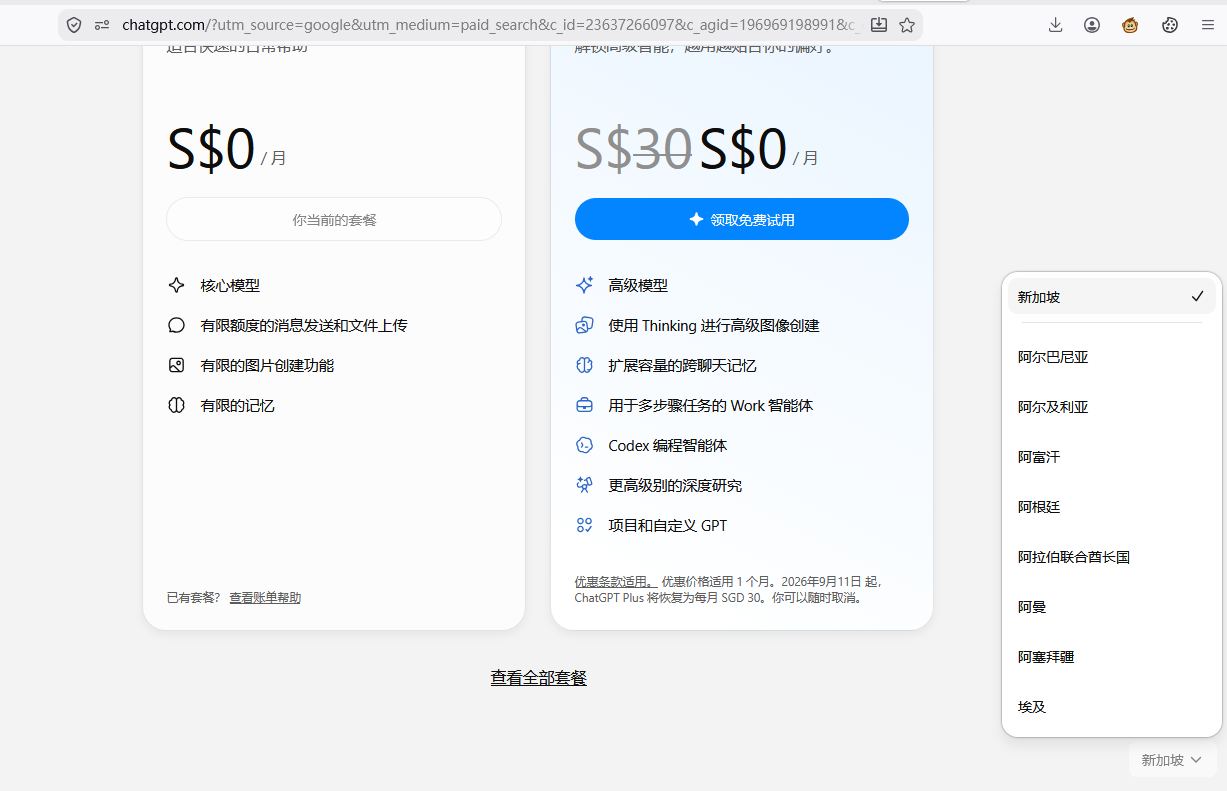Click the 已有套餐? text
This screenshot has height=791, width=1227.
point(193,598)
